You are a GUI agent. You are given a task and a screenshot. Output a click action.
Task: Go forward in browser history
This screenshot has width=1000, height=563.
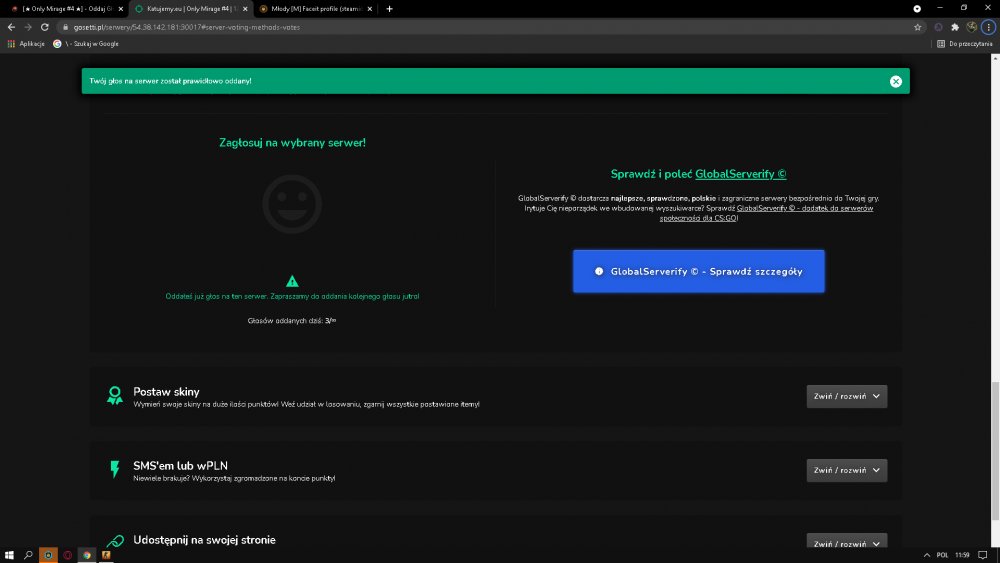point(27,27)
